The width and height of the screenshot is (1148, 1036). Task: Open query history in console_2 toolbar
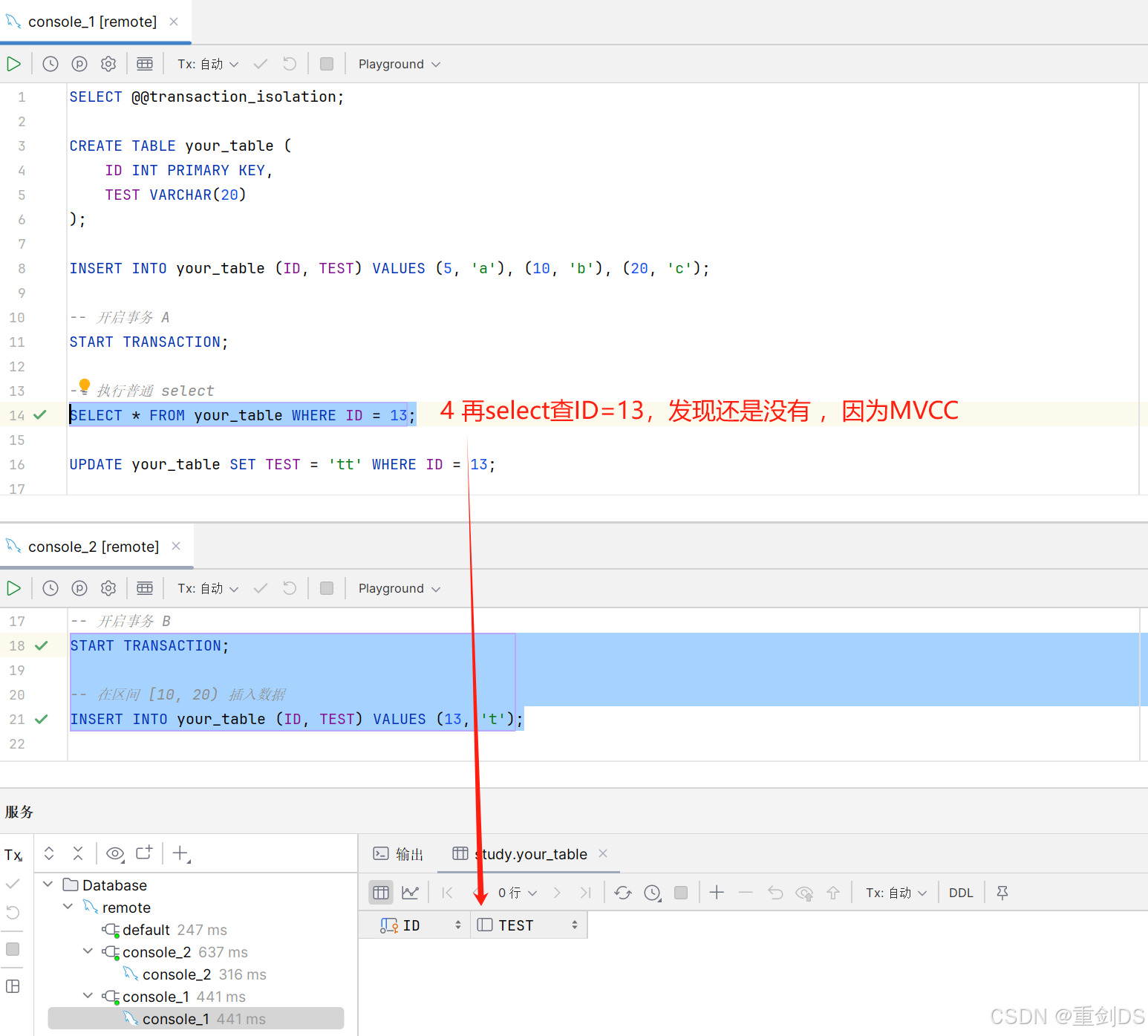click(50, 588)
